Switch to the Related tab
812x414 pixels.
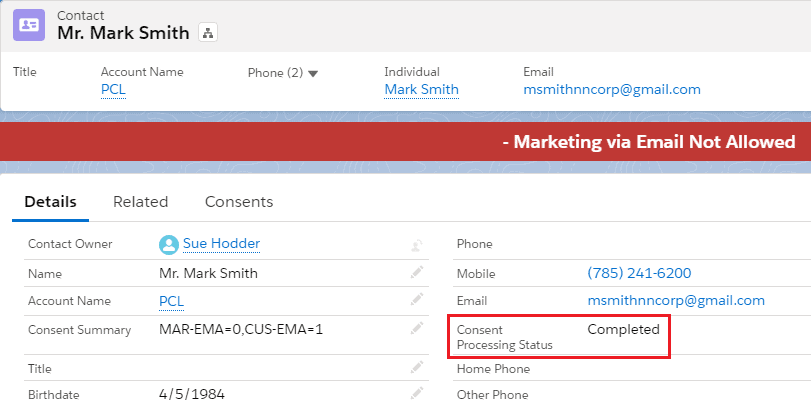point(140,202)
